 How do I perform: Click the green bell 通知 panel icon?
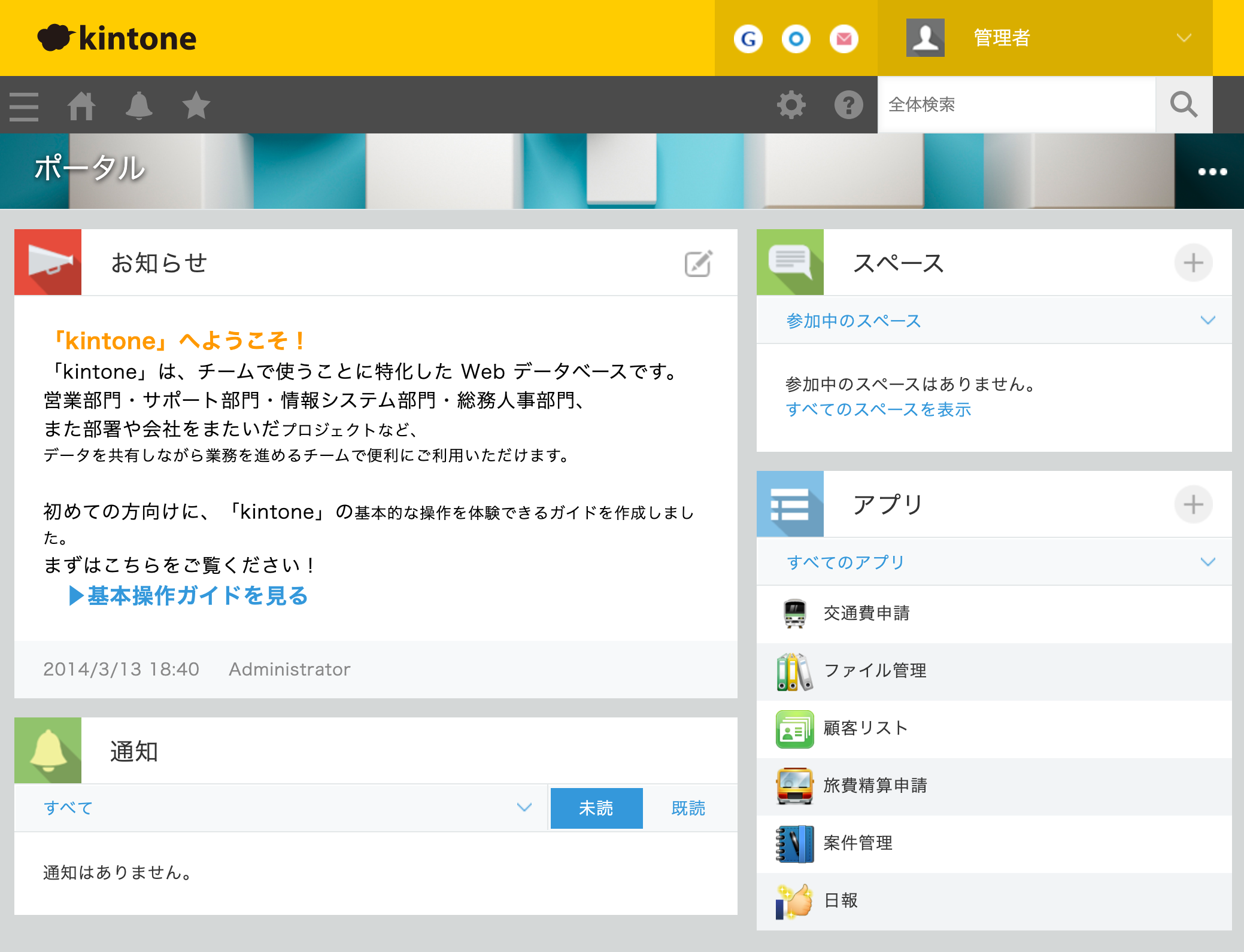click(x=48, y=750)
